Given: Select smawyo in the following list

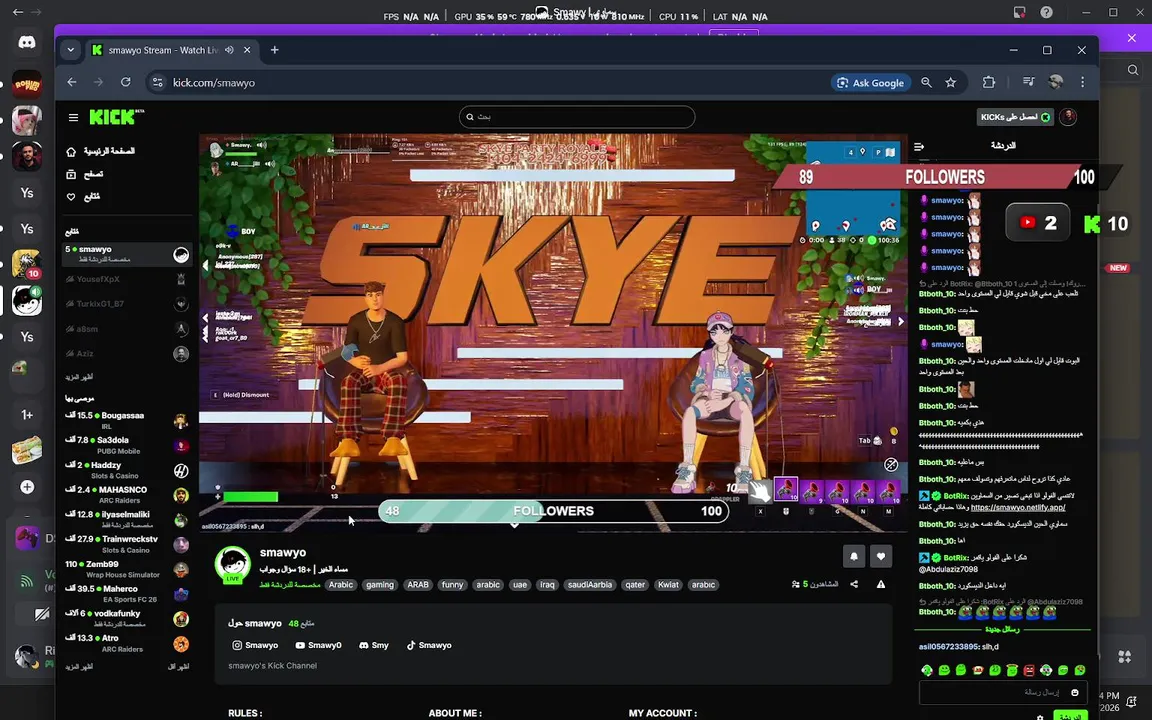Looking at the screenshot, I should tap(127, 254).
